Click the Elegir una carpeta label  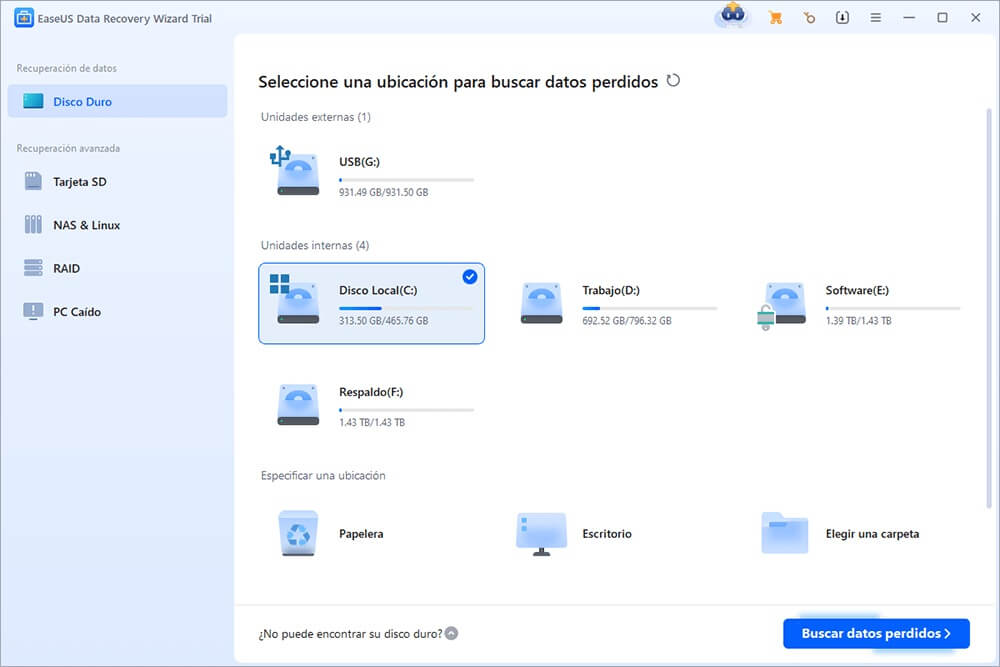coord(872,534)
